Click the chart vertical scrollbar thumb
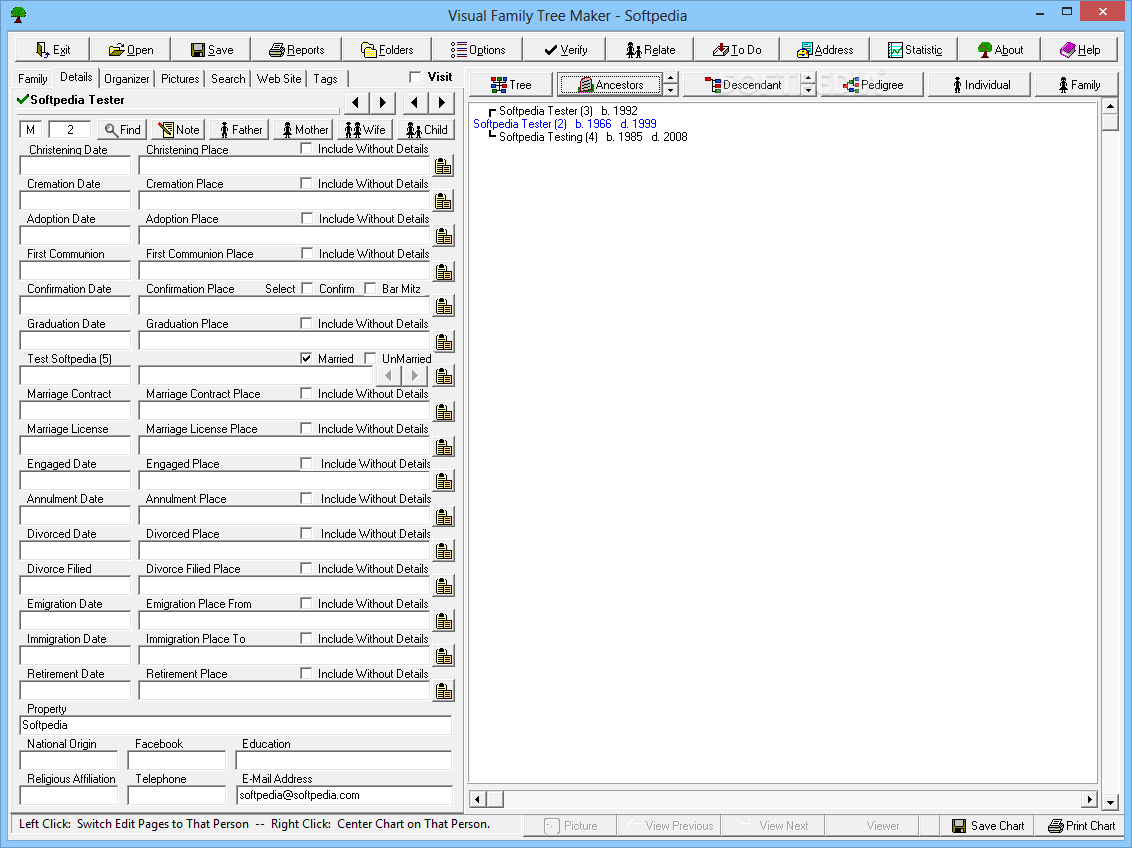The height and width of the screenshot is (848, 1132). pos(1110,122)
